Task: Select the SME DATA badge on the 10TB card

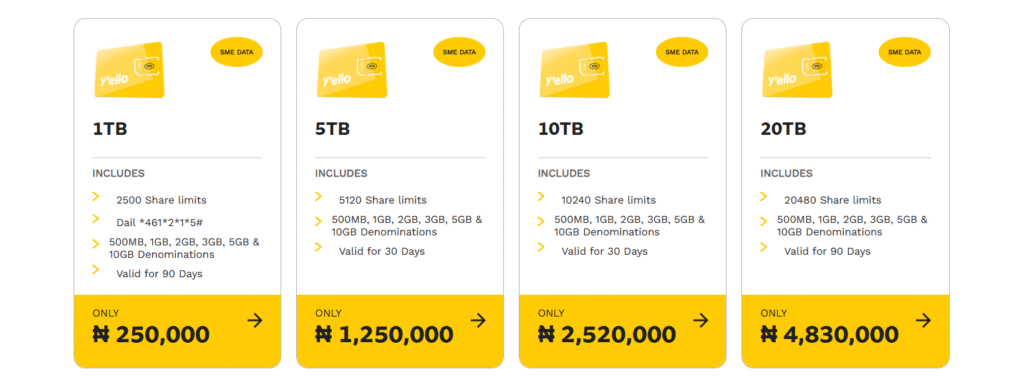Action: coord(682,52)
